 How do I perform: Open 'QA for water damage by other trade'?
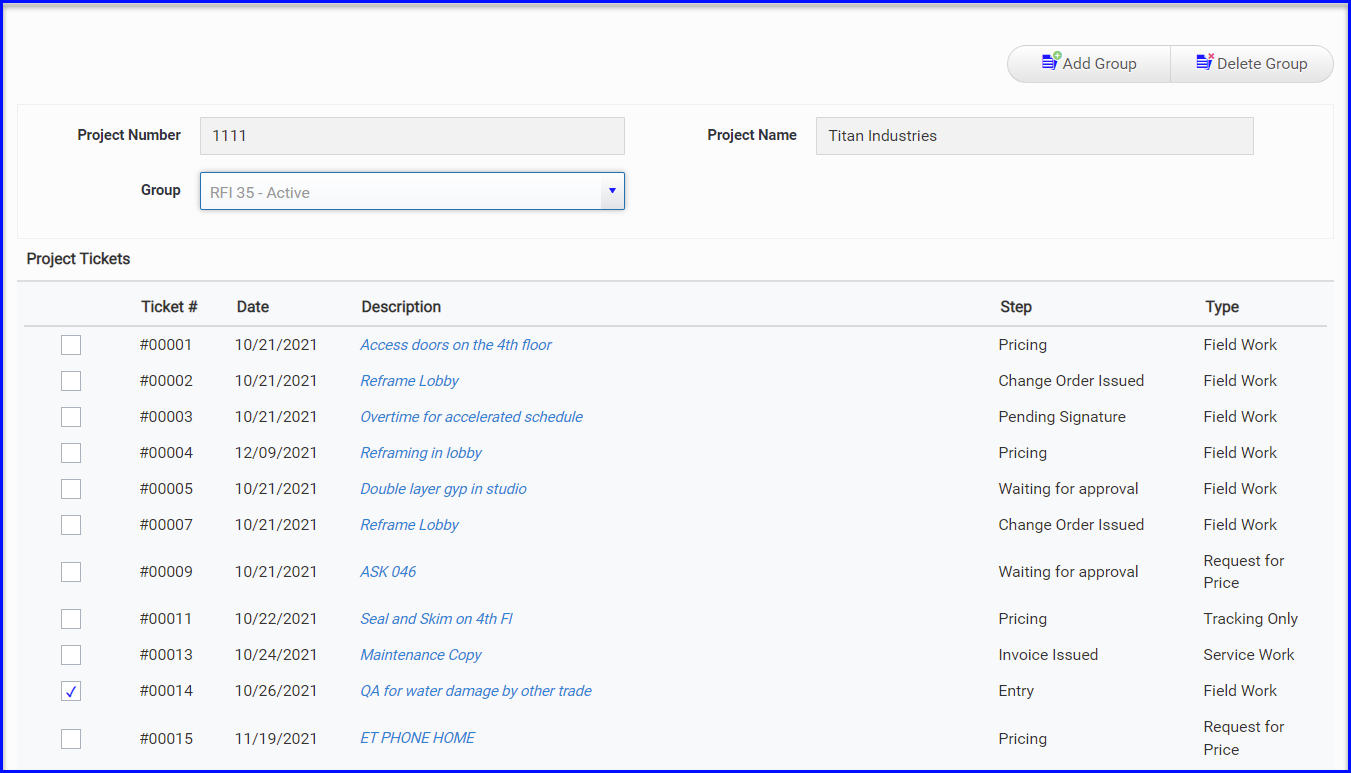[476, 691]
